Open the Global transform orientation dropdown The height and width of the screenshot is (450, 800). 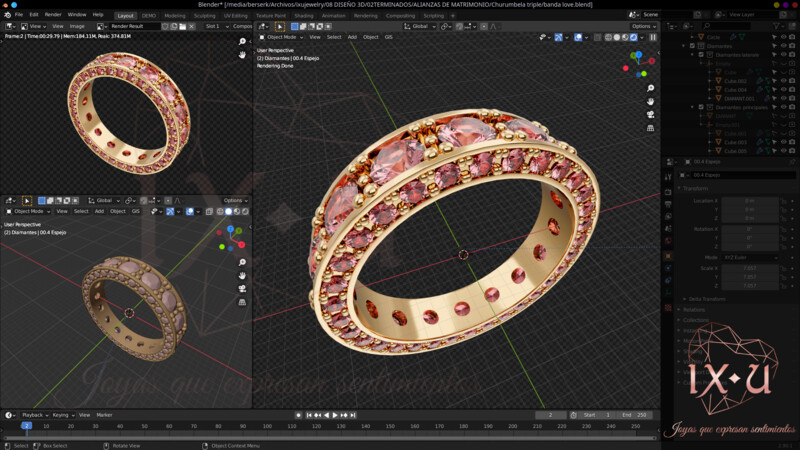pyautogui.click(x=421, y=26)
